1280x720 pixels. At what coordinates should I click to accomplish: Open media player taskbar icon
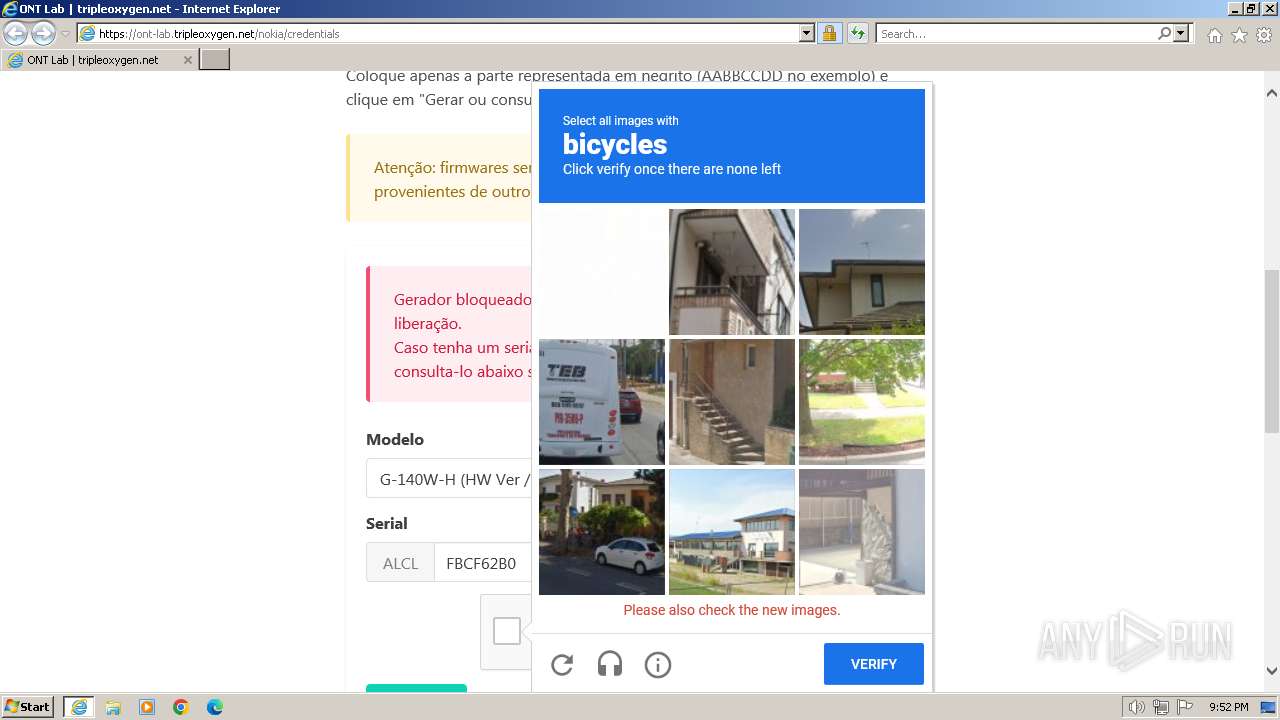click(x=147, y=707)
